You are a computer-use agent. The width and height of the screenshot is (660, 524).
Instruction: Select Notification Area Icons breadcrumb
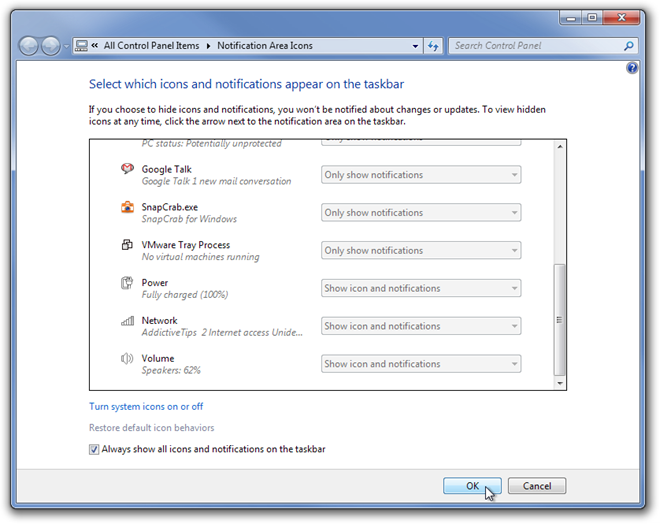tap(265, 45)
